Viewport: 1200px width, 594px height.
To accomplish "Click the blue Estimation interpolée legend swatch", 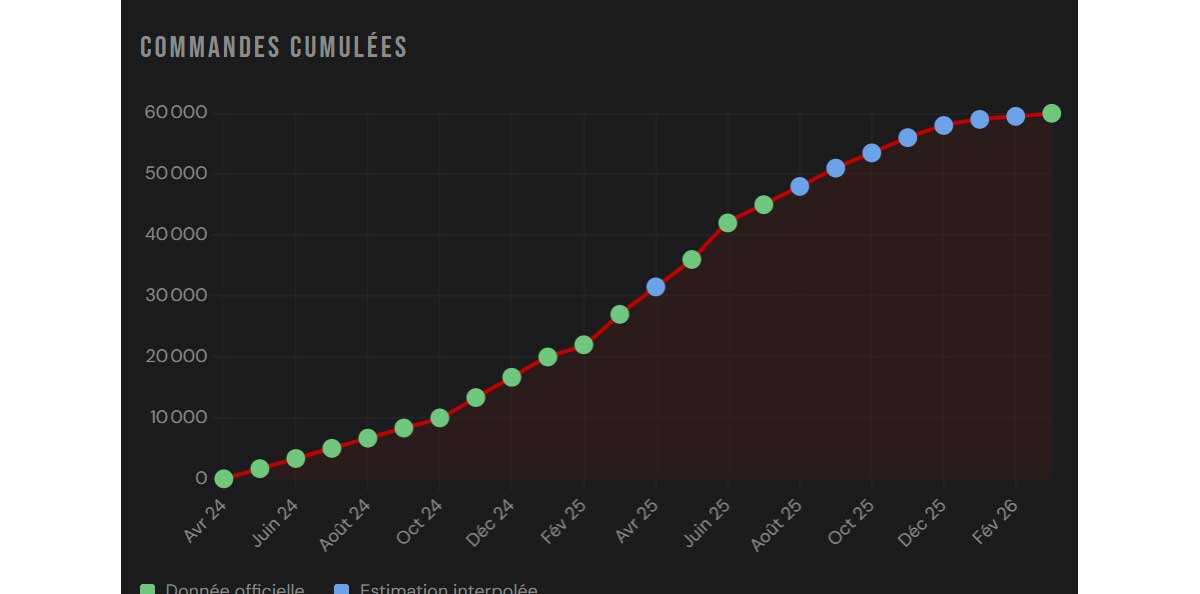I will tap(342, 590).
